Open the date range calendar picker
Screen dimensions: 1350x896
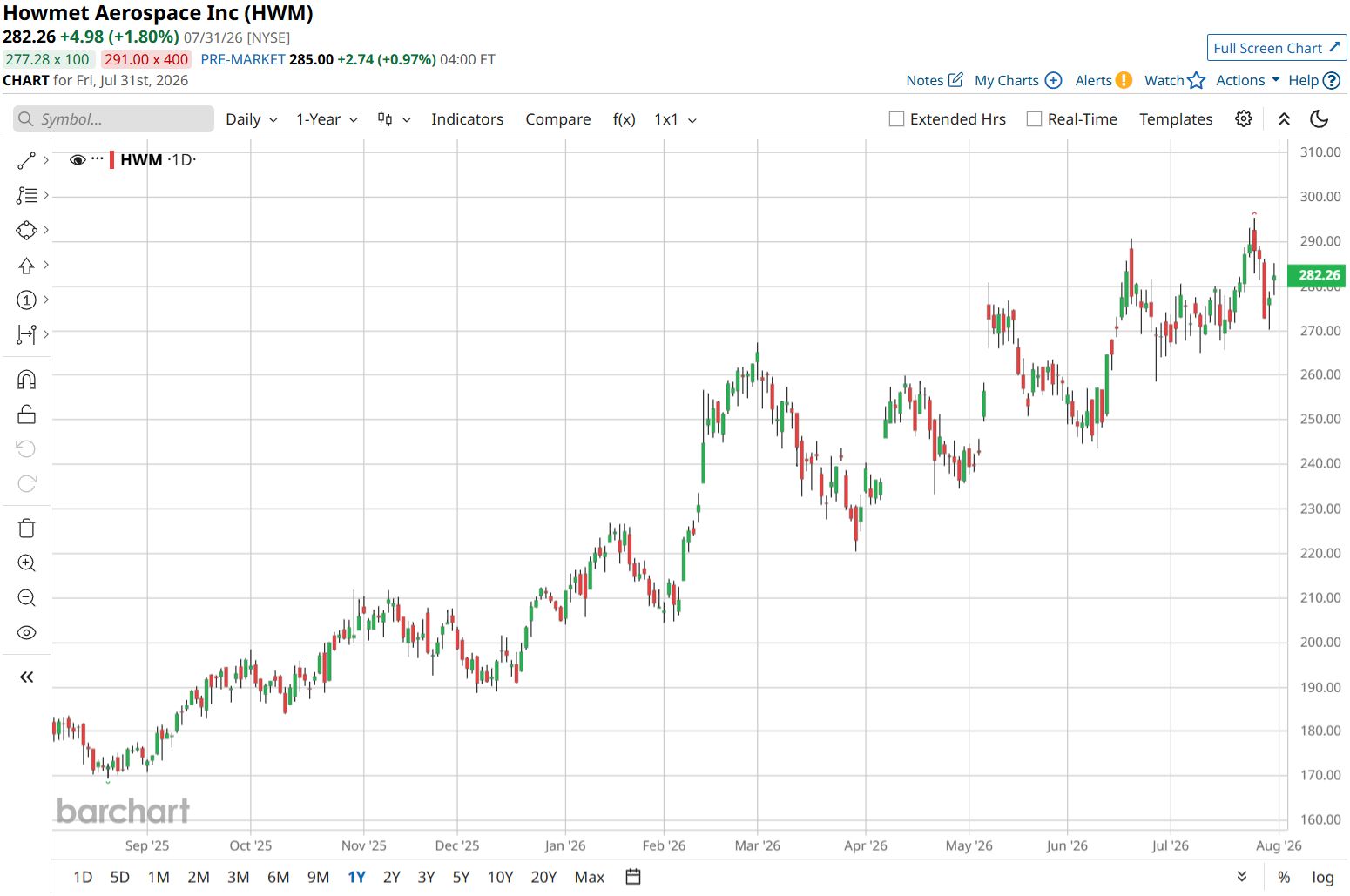pos(633,877)
